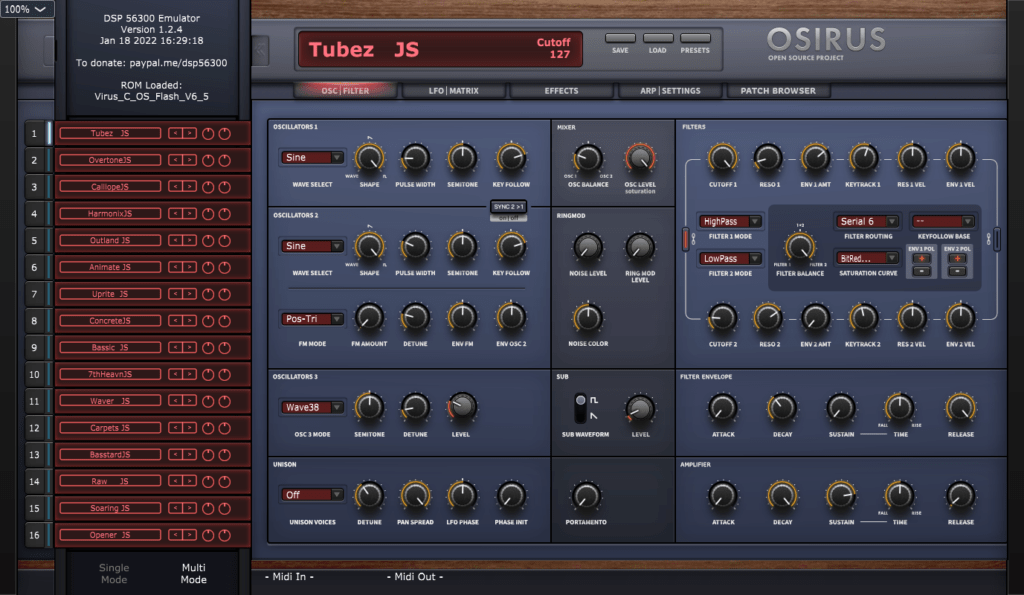Click the Filter Balance knob
This screenshot has height=595, width=1024.
(800, 244)
